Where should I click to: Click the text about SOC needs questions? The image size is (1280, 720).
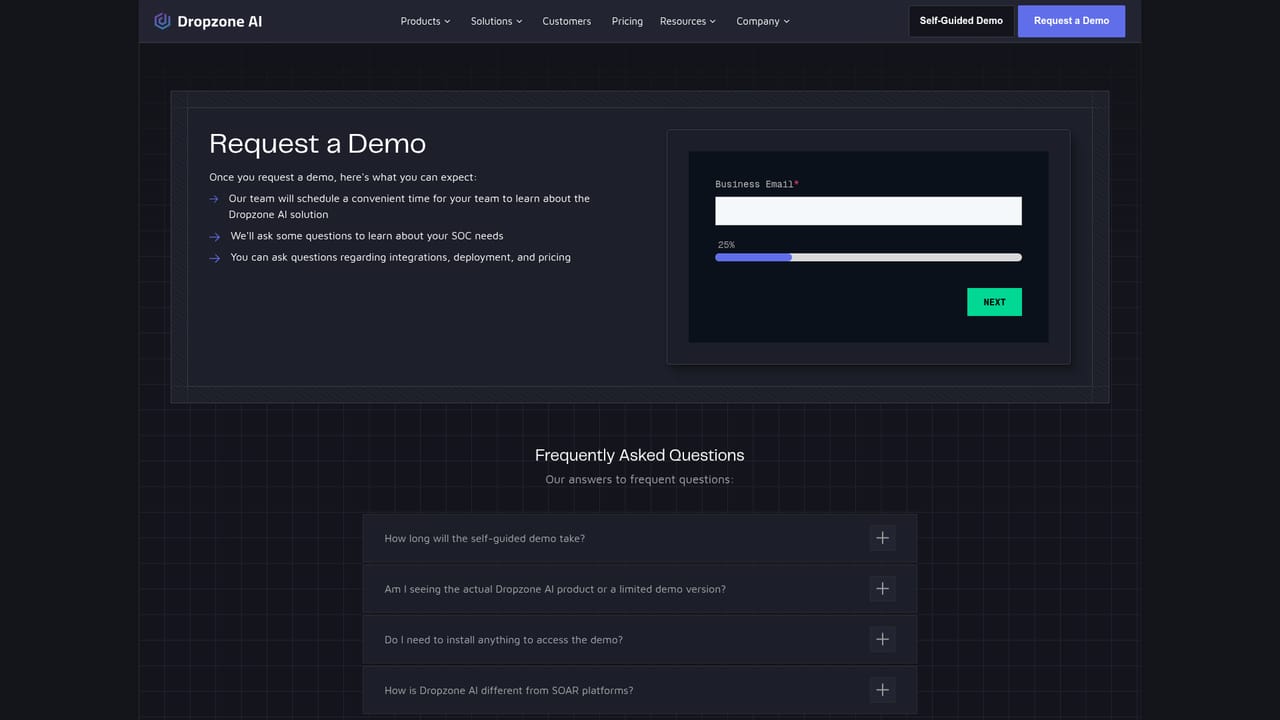(367, 236)
